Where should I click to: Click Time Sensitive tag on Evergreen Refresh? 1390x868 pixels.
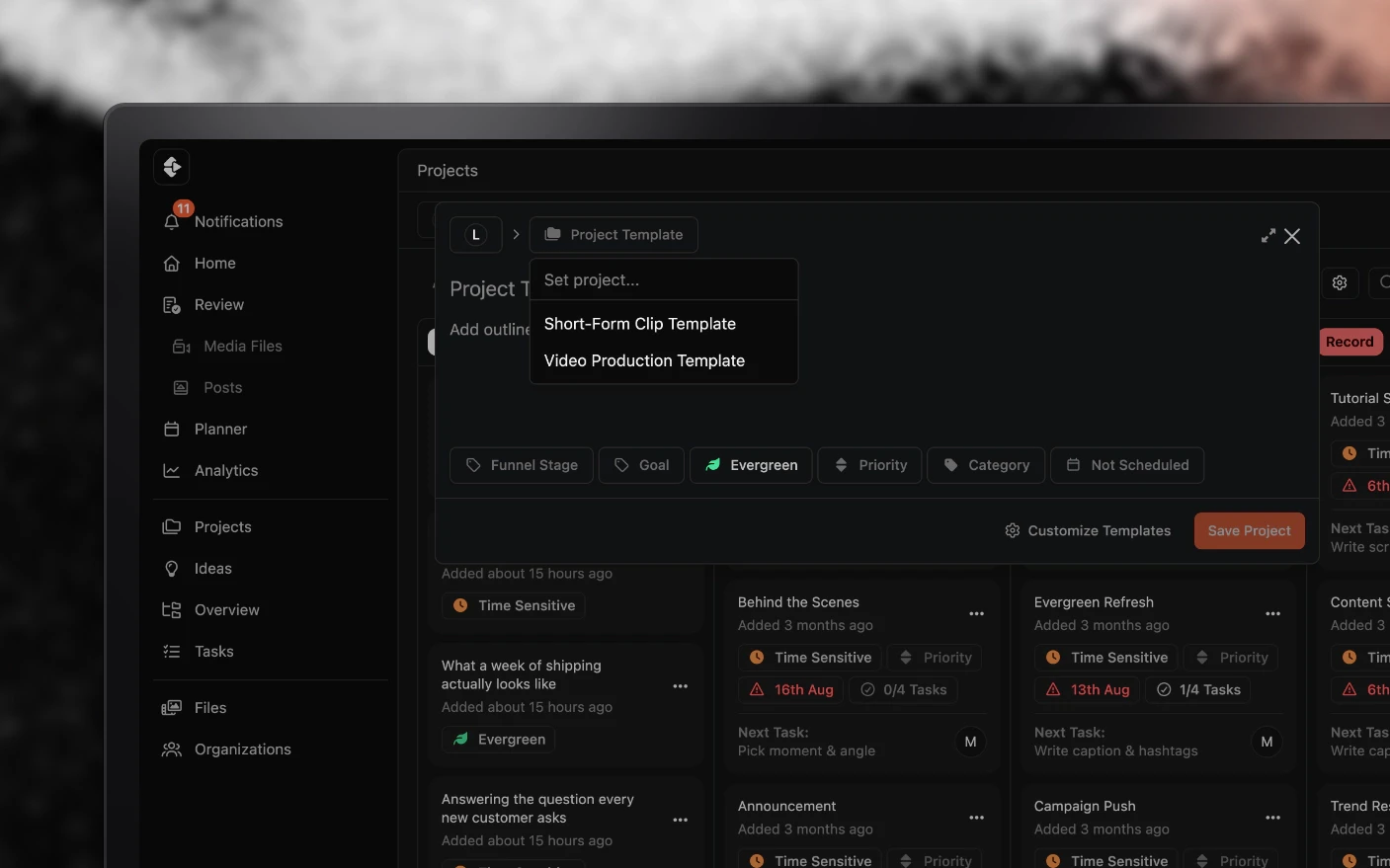point(1106,658)
